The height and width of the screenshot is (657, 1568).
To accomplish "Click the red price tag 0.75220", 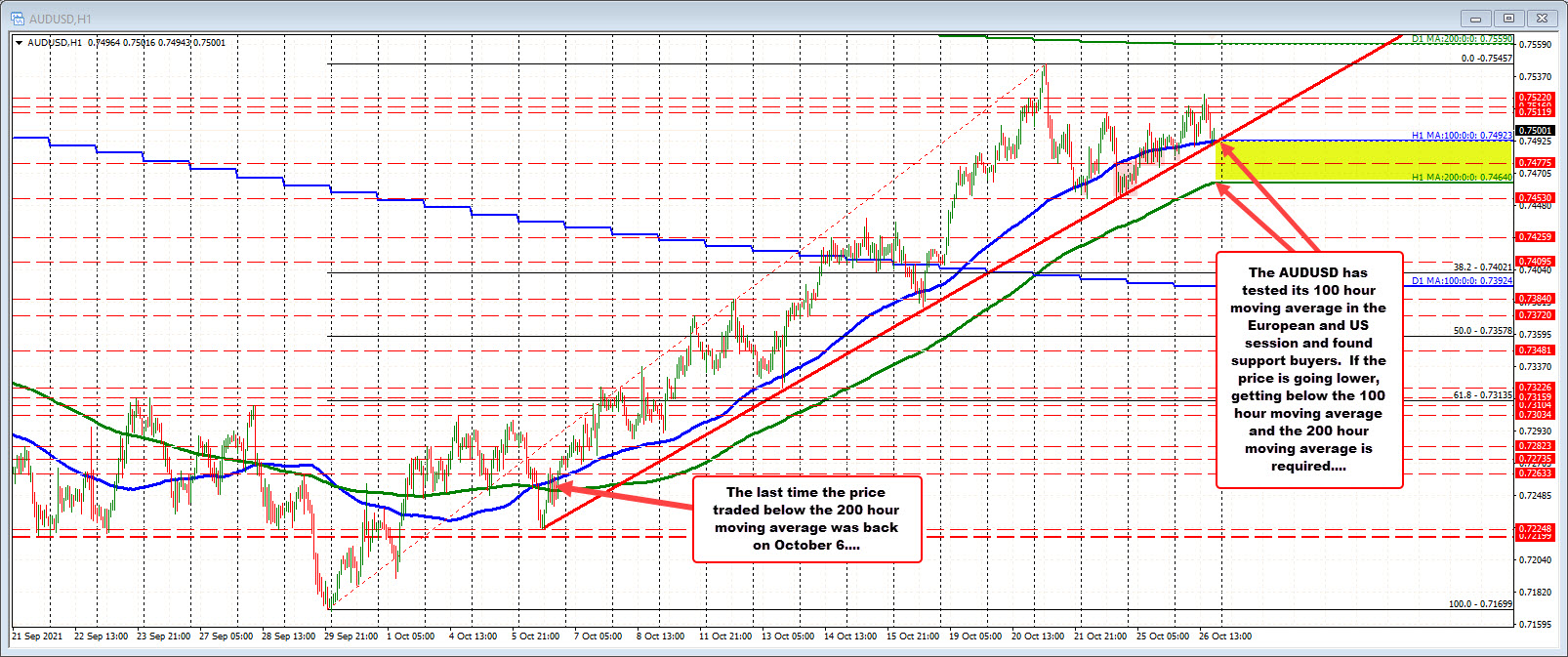I will [x=1535, y=98].
